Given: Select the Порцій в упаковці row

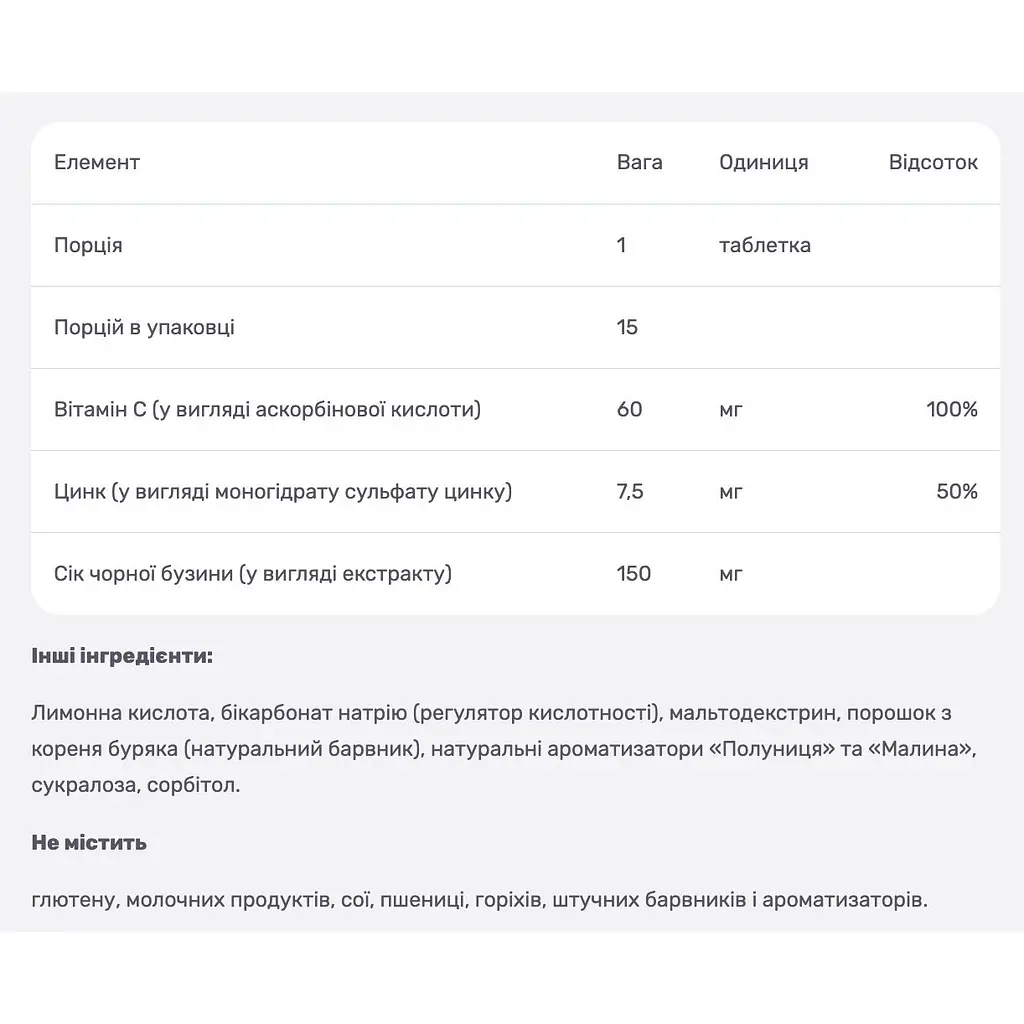Looking at the screenshot, I should pos(515,327).
